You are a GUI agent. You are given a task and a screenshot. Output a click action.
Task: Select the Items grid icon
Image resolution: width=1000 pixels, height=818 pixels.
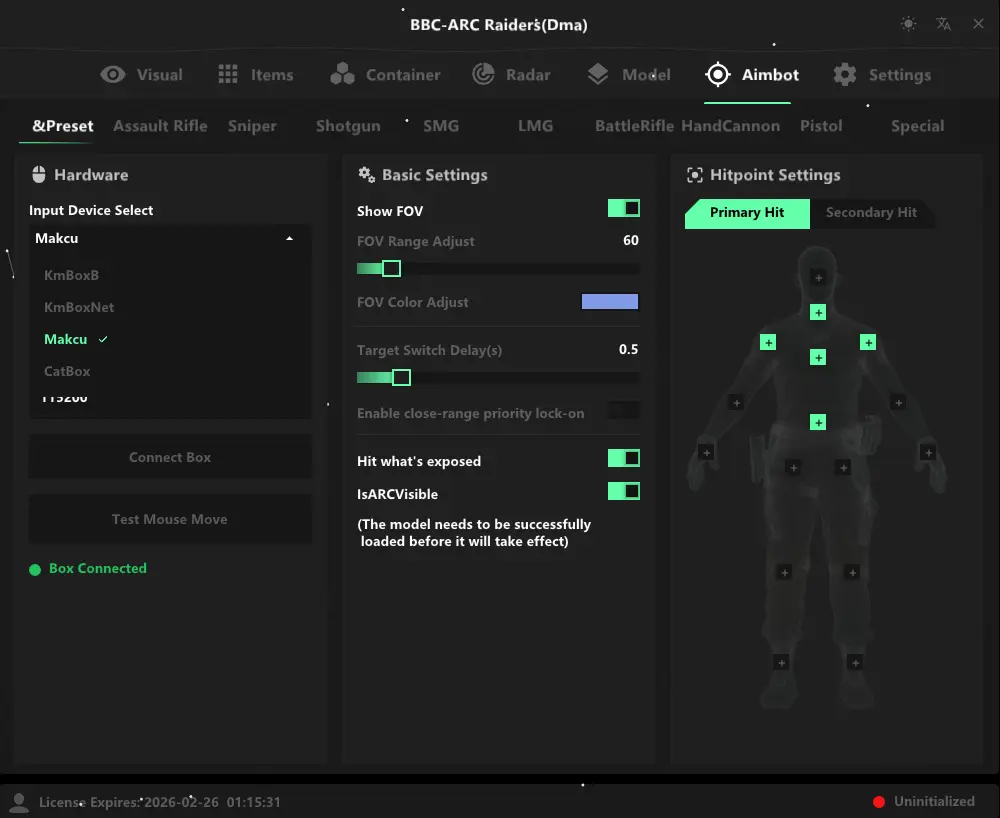[230, 74]
